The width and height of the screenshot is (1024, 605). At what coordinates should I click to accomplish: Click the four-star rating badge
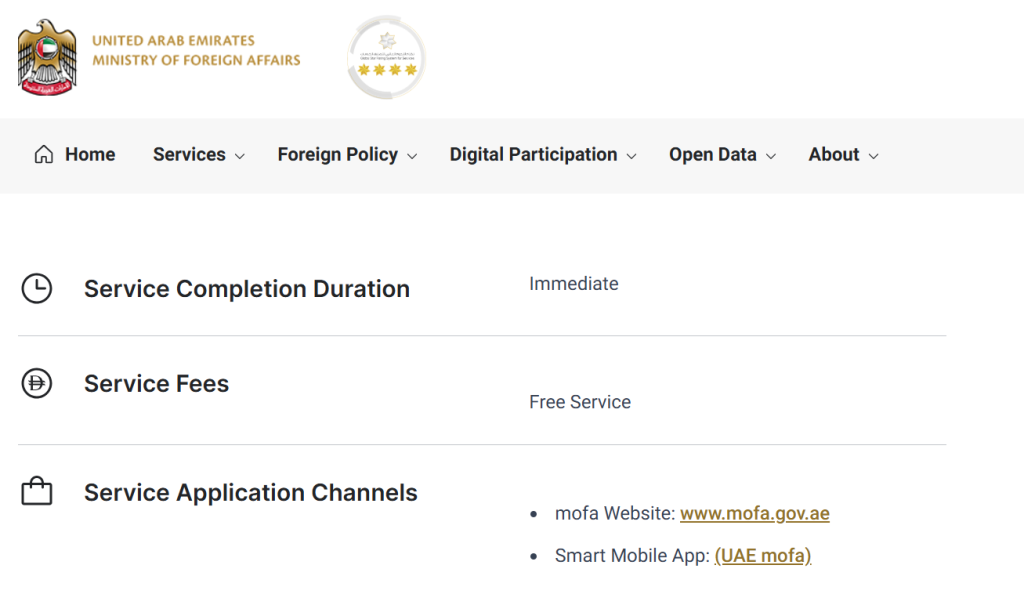click(387, 57)
